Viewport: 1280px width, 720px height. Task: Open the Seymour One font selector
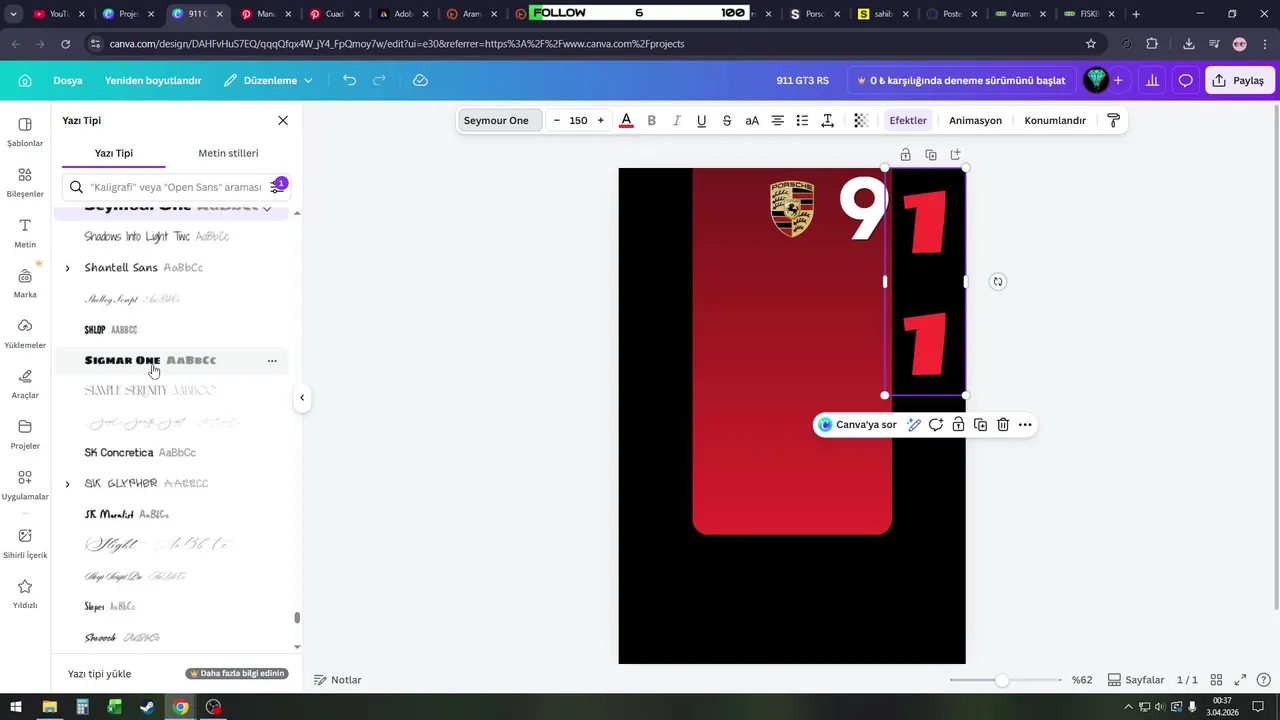click(x=500, y=120)
